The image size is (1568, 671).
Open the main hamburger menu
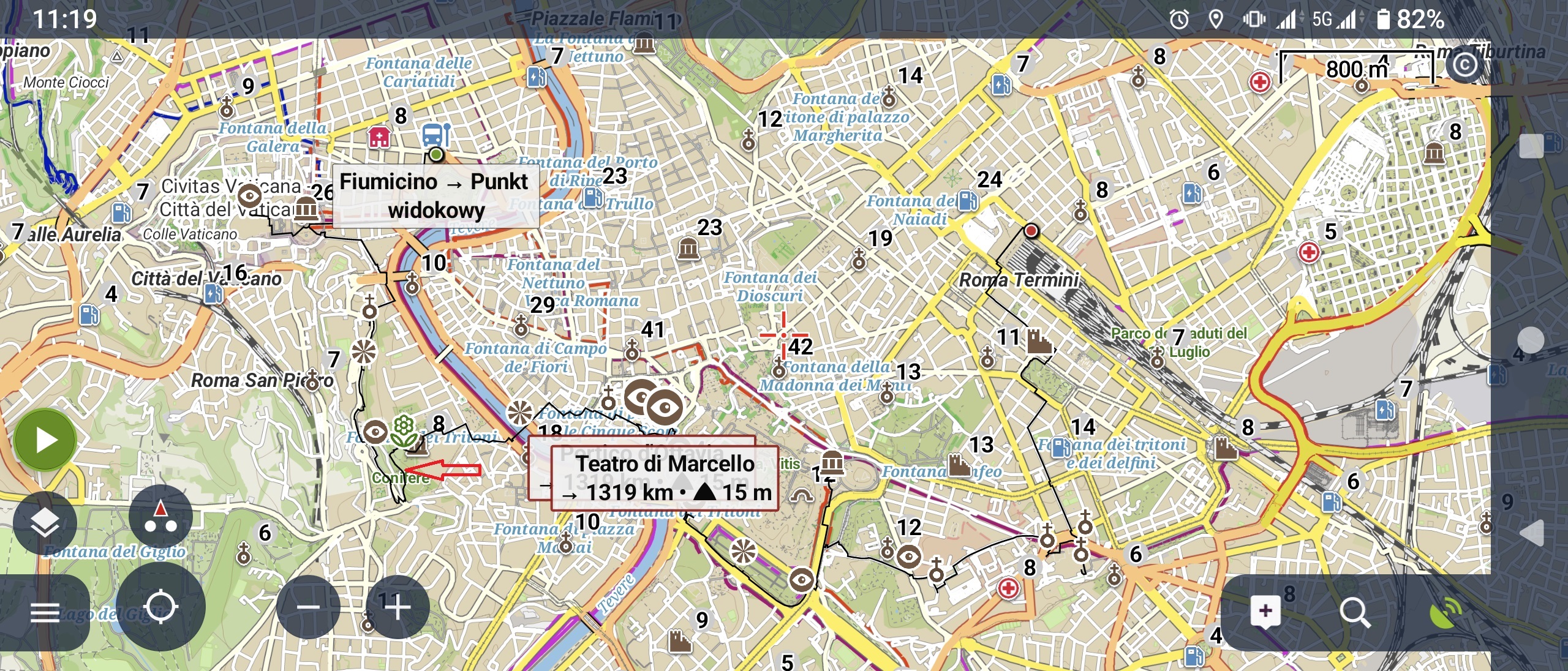[45, 612]
